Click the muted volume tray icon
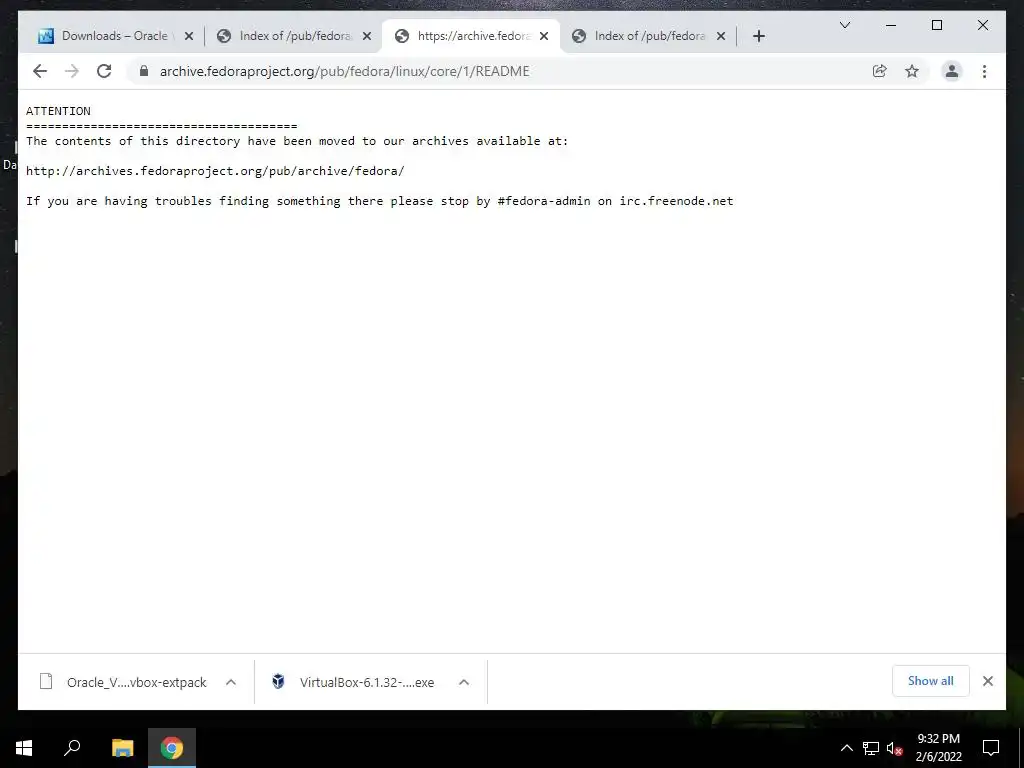Viewport: 1024px width, 768px height. [x=894, y=748]
